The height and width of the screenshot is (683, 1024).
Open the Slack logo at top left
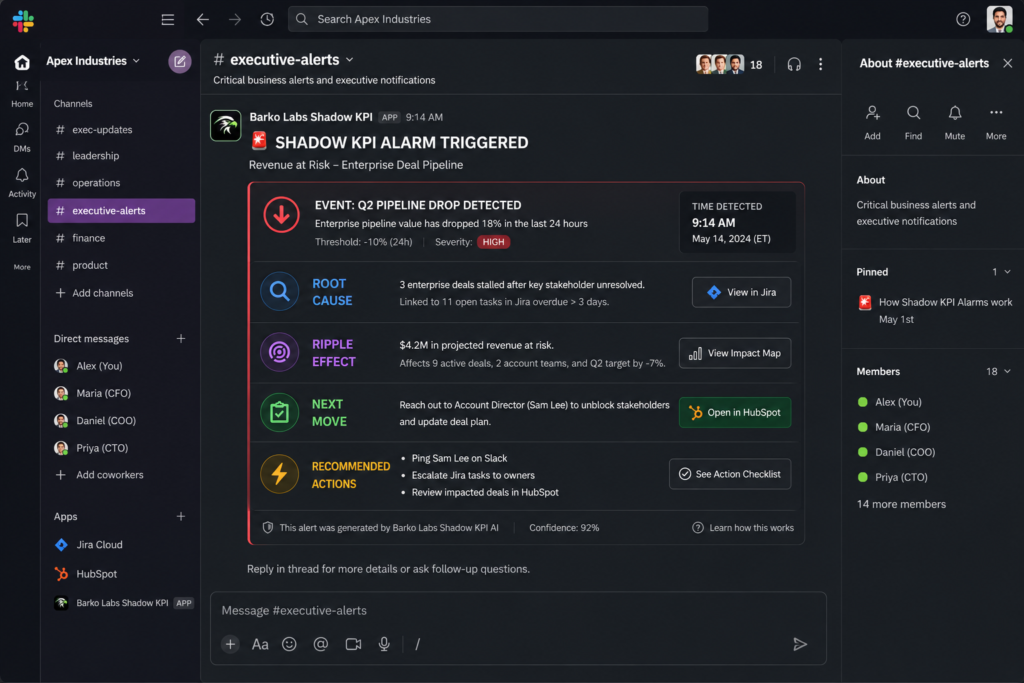point(23,21)
